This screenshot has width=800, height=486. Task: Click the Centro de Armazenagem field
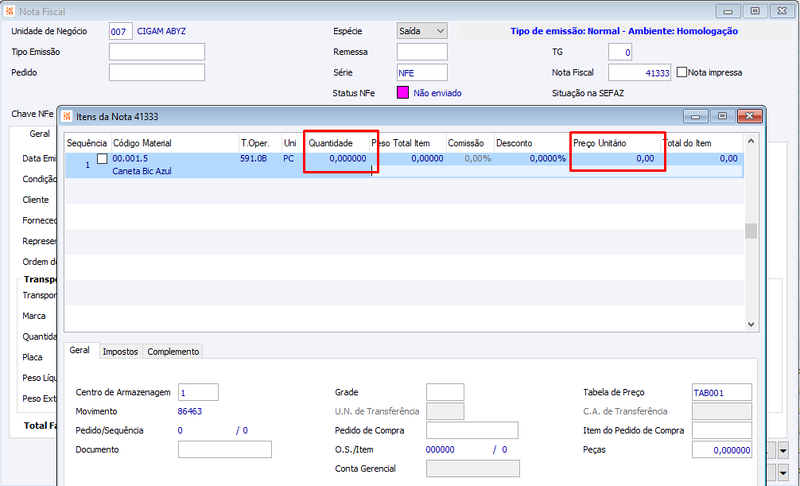198,392
